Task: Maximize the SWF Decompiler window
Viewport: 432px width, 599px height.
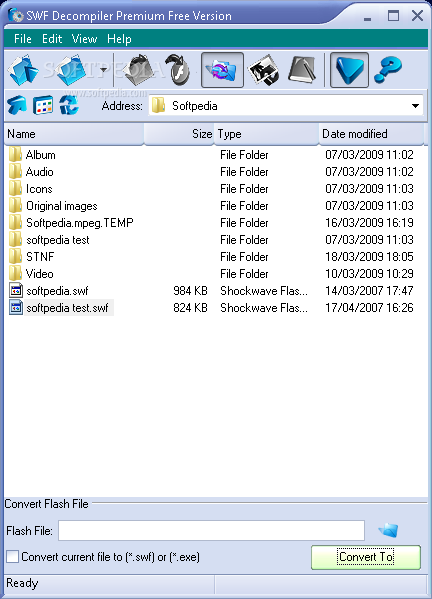Action: pos(393,16)
